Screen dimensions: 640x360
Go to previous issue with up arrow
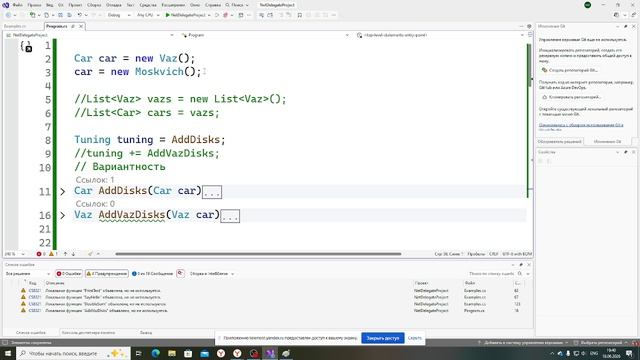click(x=65, y=254)
